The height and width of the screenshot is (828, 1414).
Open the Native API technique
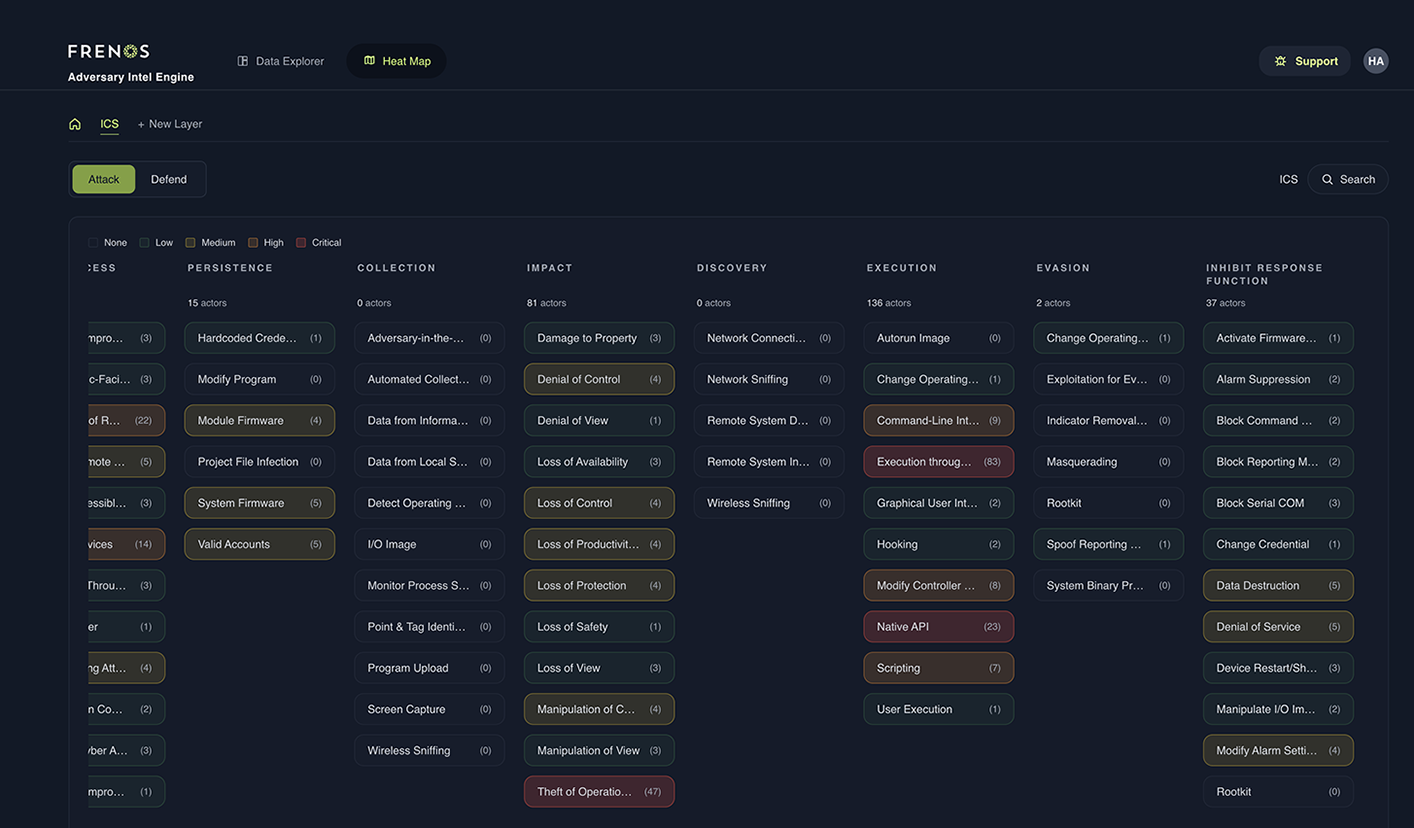click(938, 627)
